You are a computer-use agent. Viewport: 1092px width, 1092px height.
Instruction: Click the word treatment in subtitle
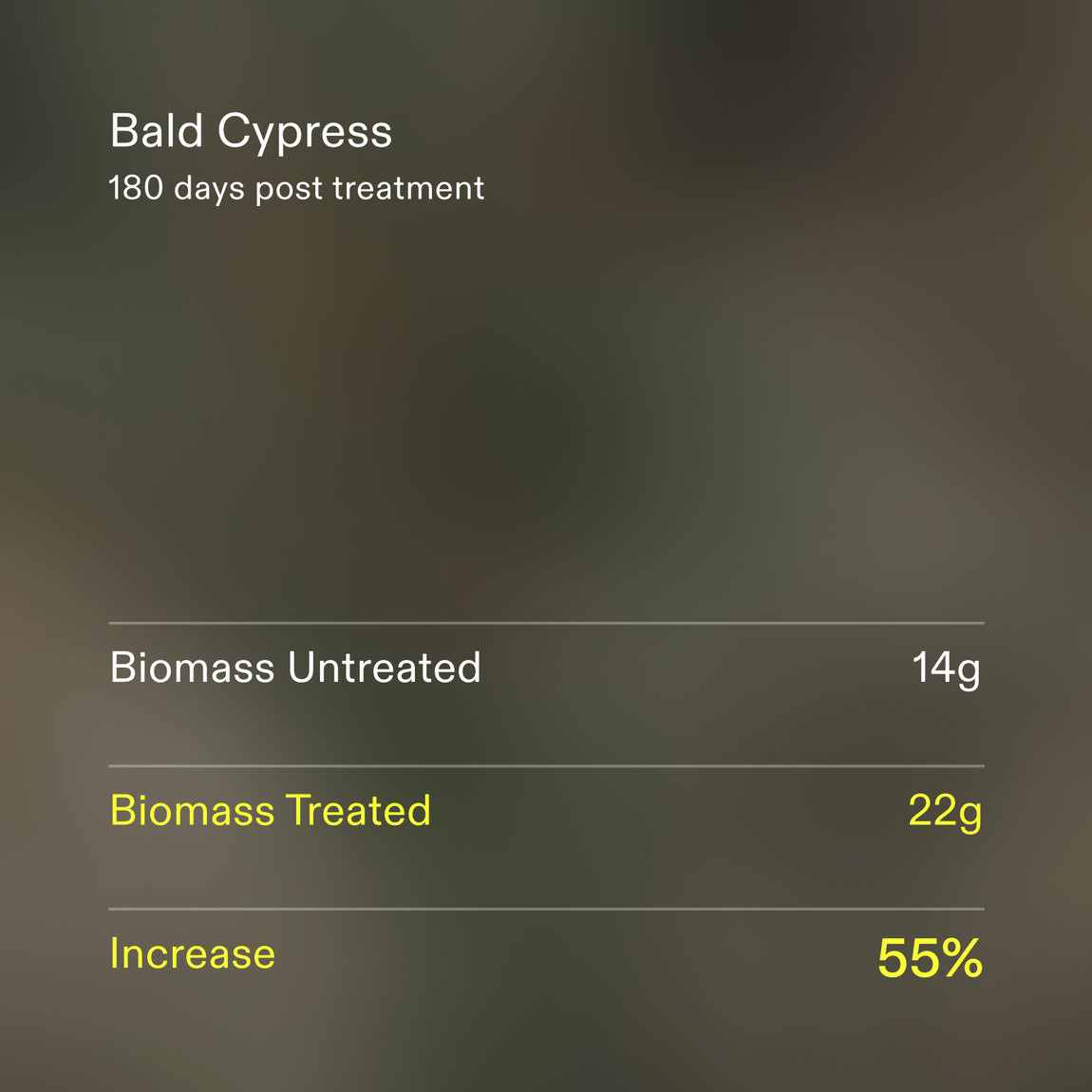pyautogui.click(x=409, y=188)
